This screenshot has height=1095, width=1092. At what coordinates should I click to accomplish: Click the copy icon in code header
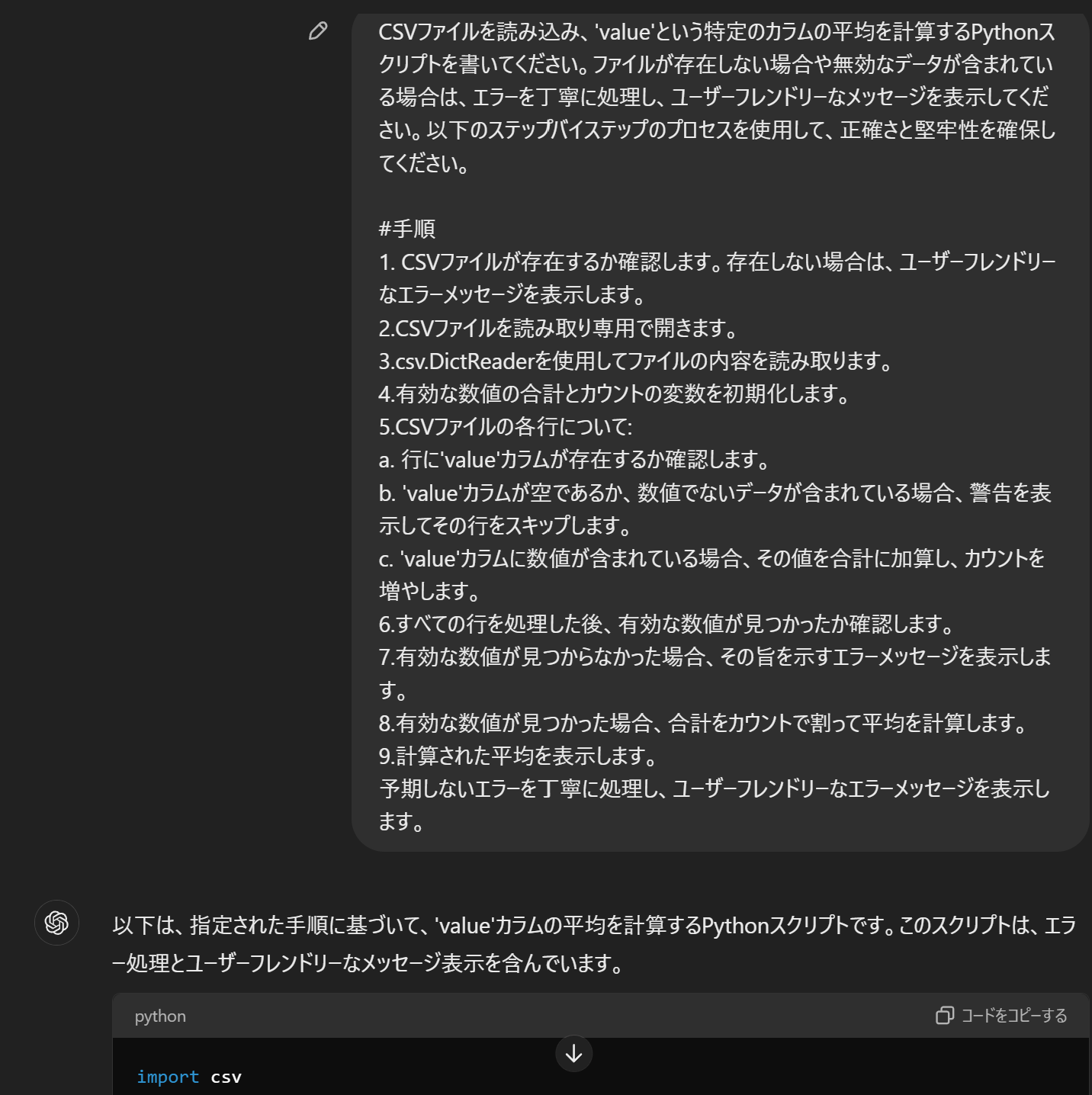[x=945, y=1016]
